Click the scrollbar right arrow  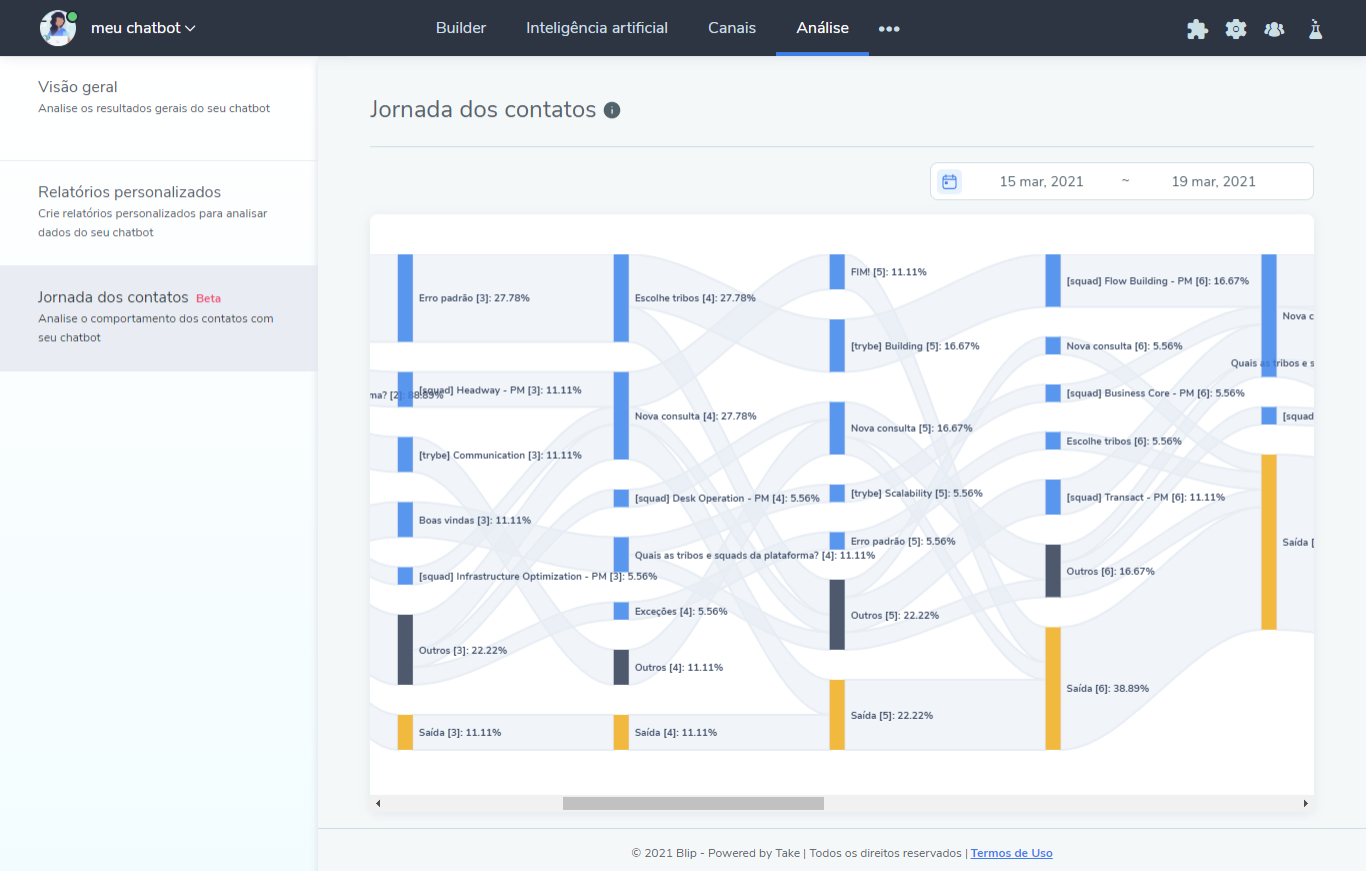click(1305, 803)
